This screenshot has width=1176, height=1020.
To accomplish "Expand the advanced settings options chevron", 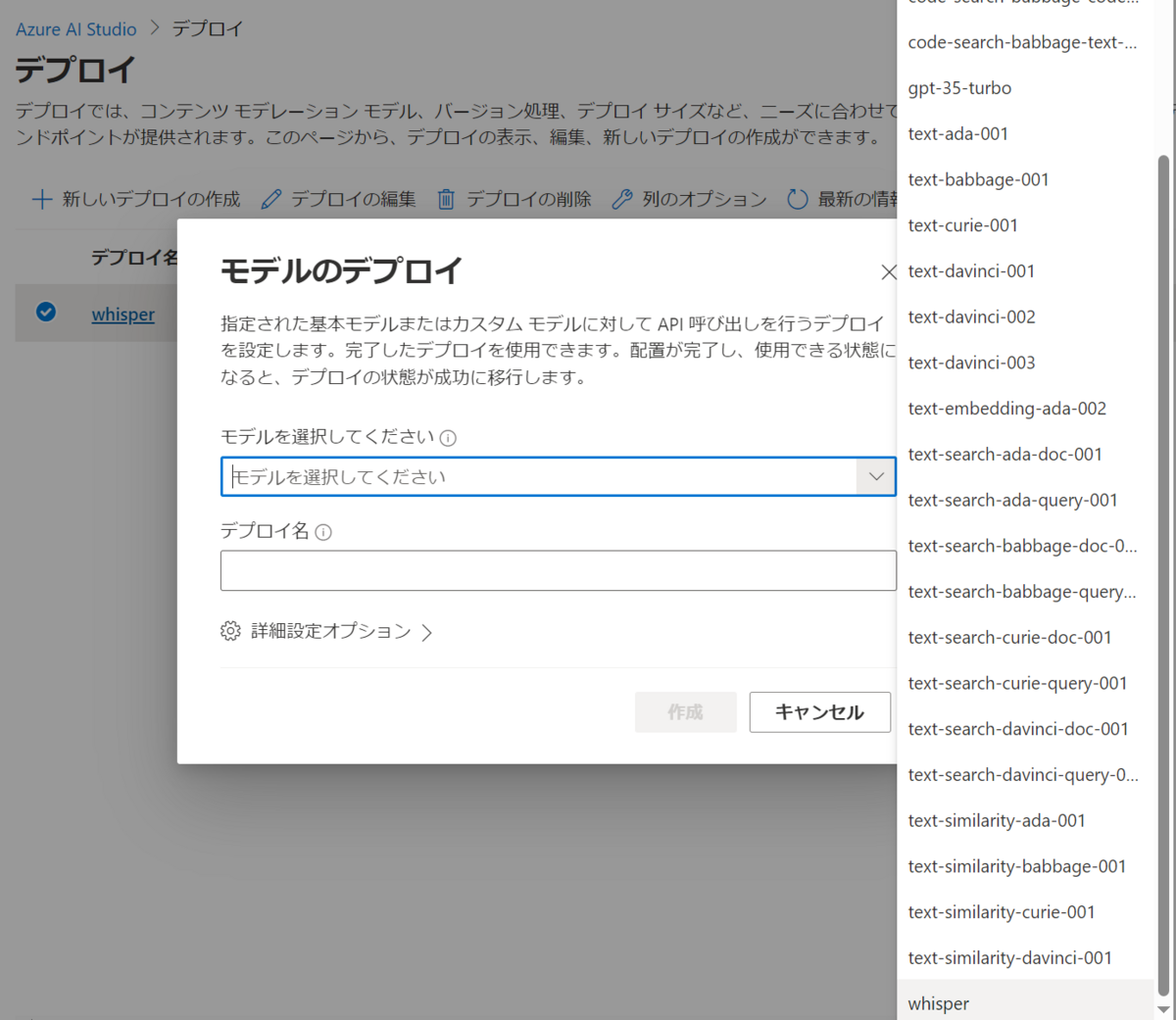I will coord(426,633).
